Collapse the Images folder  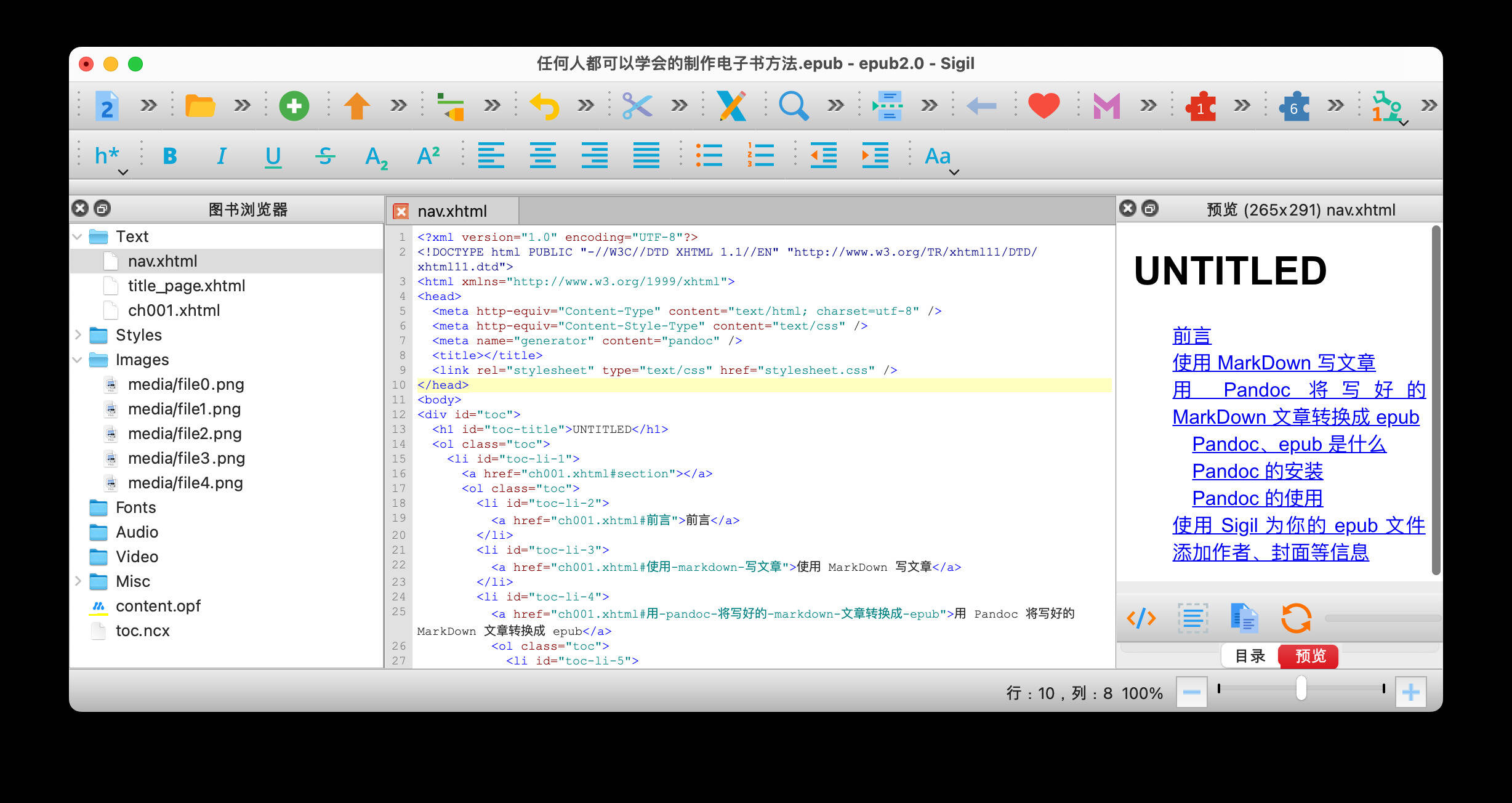pos(78,360)
